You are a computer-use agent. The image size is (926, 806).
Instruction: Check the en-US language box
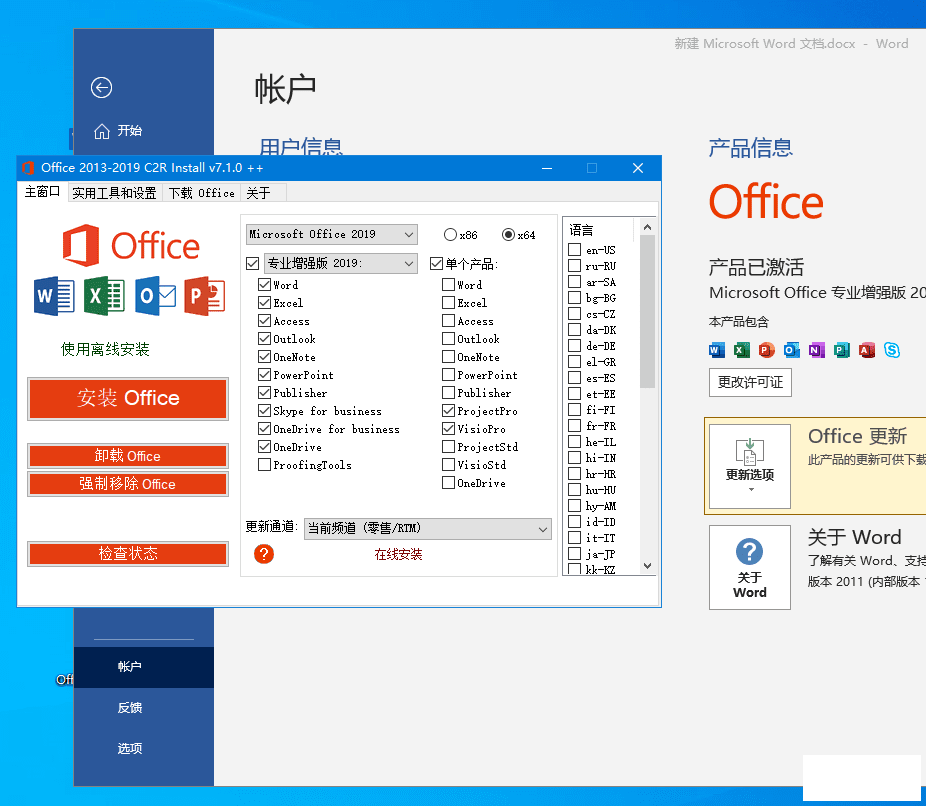pos(574,249)
